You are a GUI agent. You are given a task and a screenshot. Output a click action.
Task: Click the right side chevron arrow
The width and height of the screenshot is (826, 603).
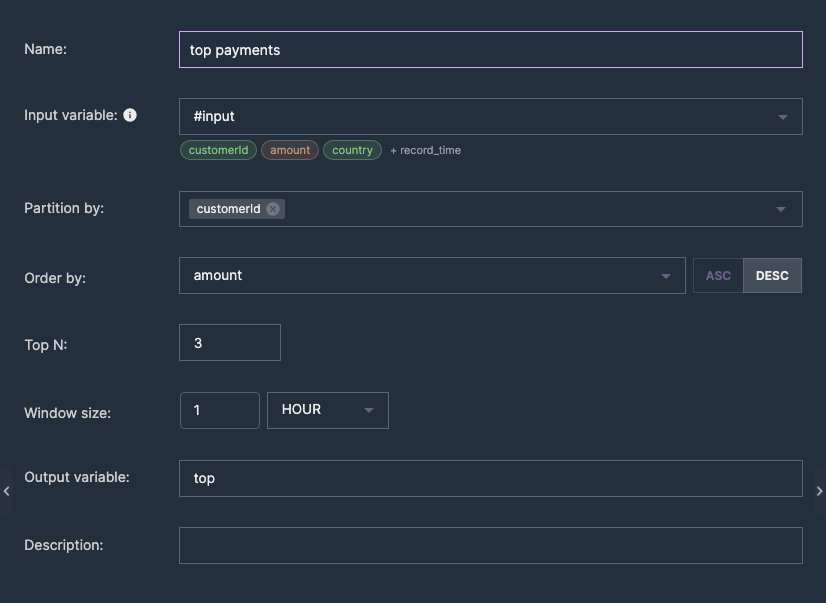pos(819,491)
